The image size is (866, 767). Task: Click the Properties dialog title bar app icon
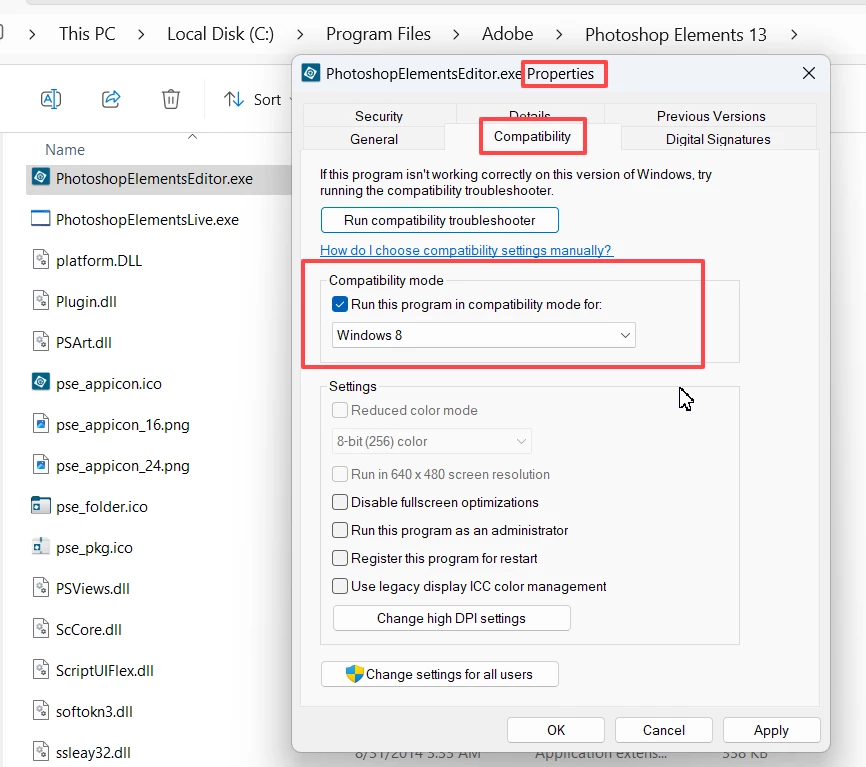click(311, 73)
